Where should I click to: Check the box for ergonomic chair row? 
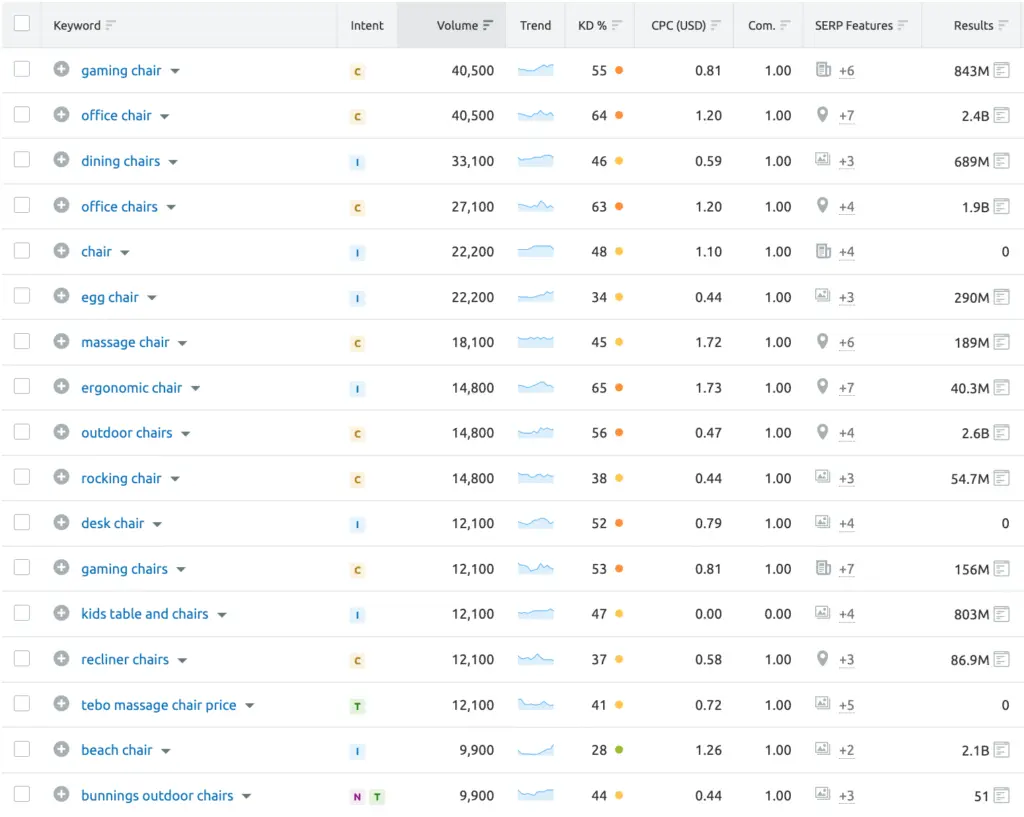[22, 387]
